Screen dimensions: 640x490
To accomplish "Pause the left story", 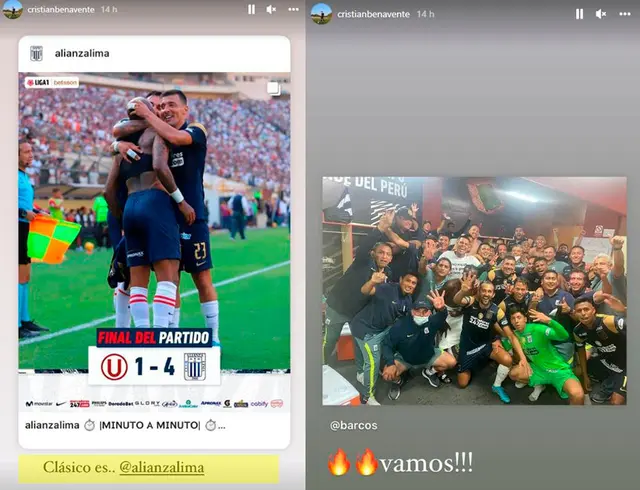I will (251, 9).
